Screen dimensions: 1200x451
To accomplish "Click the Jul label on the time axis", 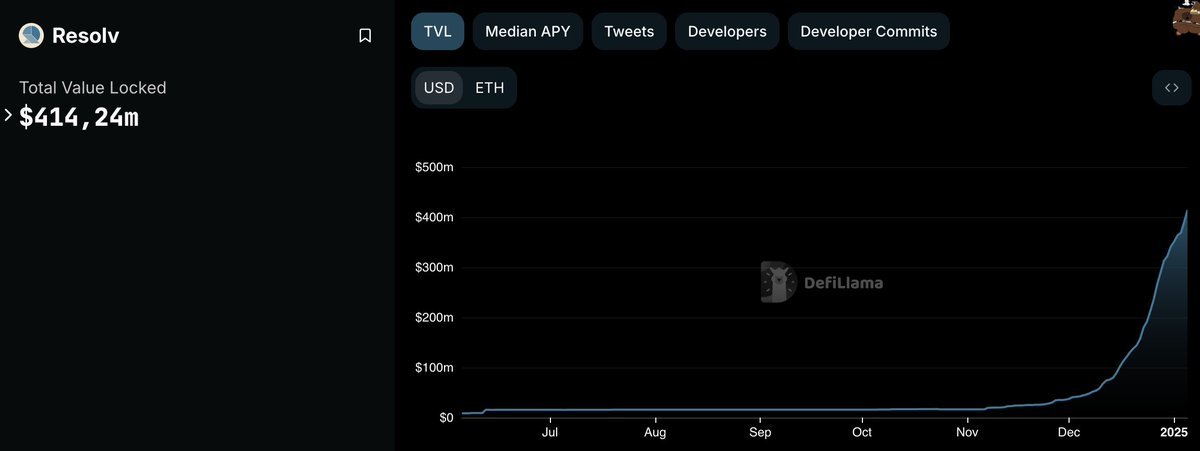I will (x=549, y=433).
